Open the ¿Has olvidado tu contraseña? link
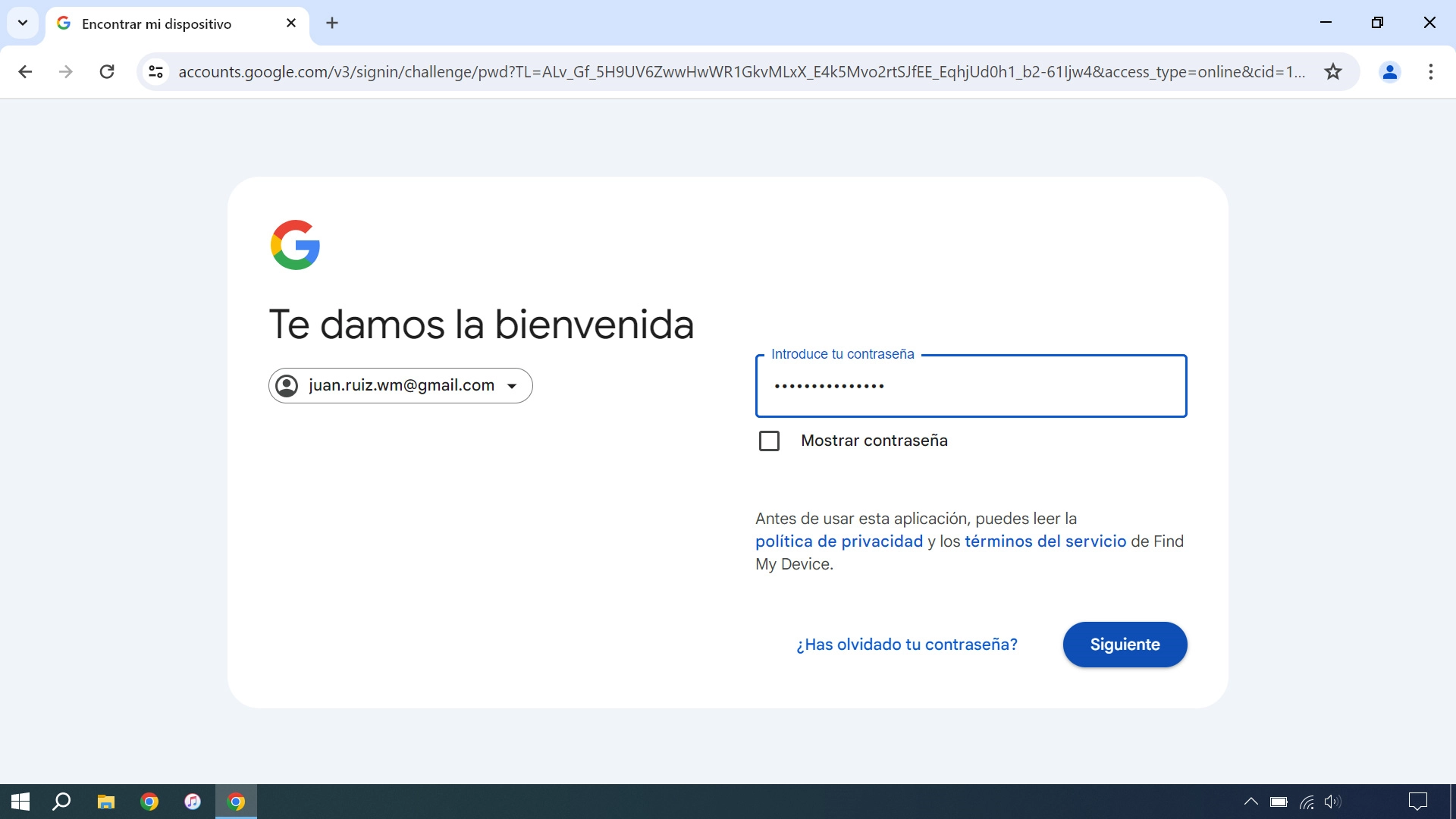The image size is (1456, 819). 906,645
